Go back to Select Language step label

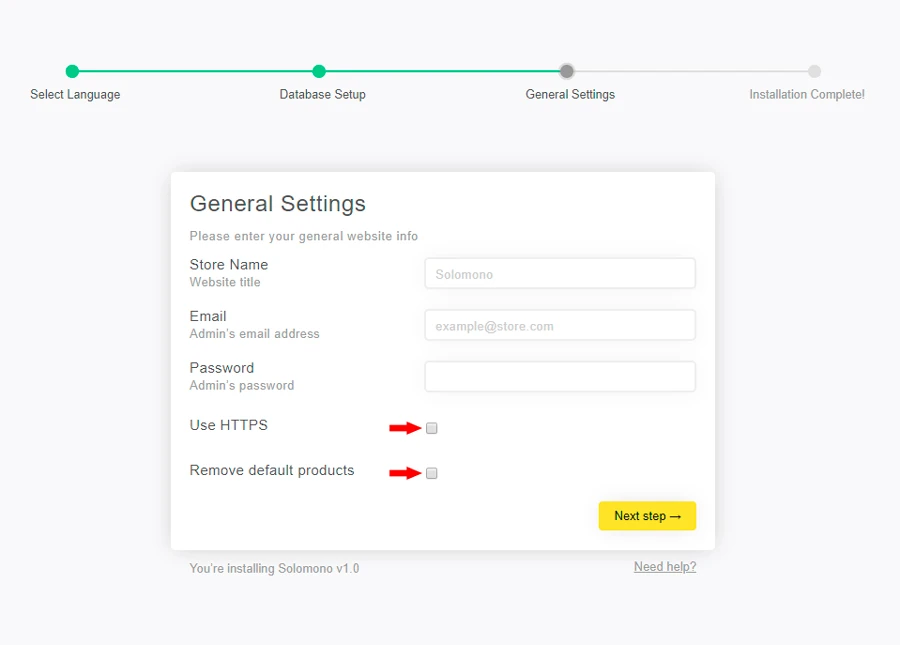click(x=75, y=95)
